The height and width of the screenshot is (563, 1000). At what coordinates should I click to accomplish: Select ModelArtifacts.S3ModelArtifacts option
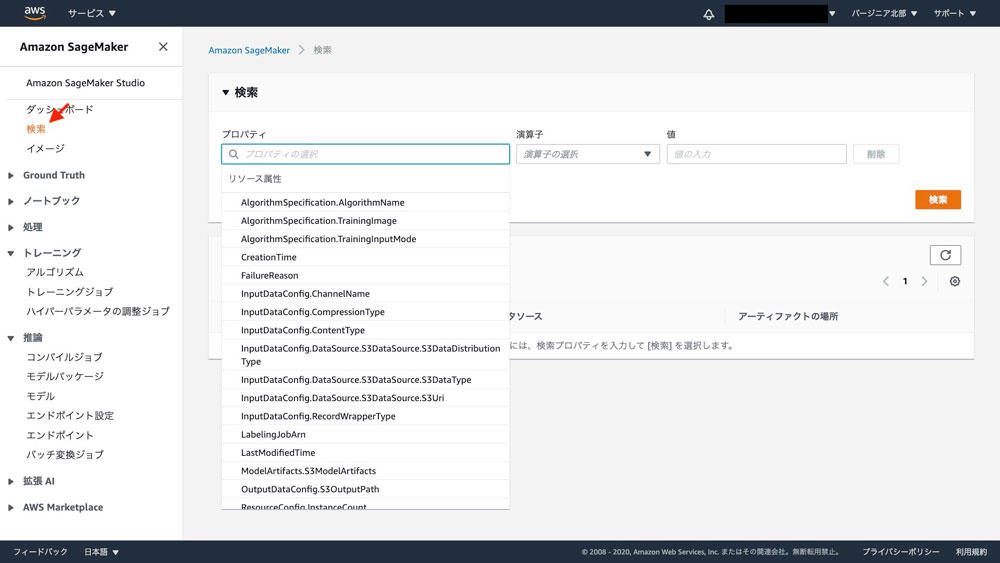[365, 471]
